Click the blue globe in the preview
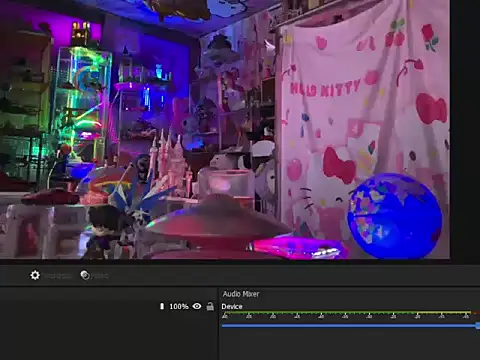The image size is (480, 360). click(x=395, y=216)
